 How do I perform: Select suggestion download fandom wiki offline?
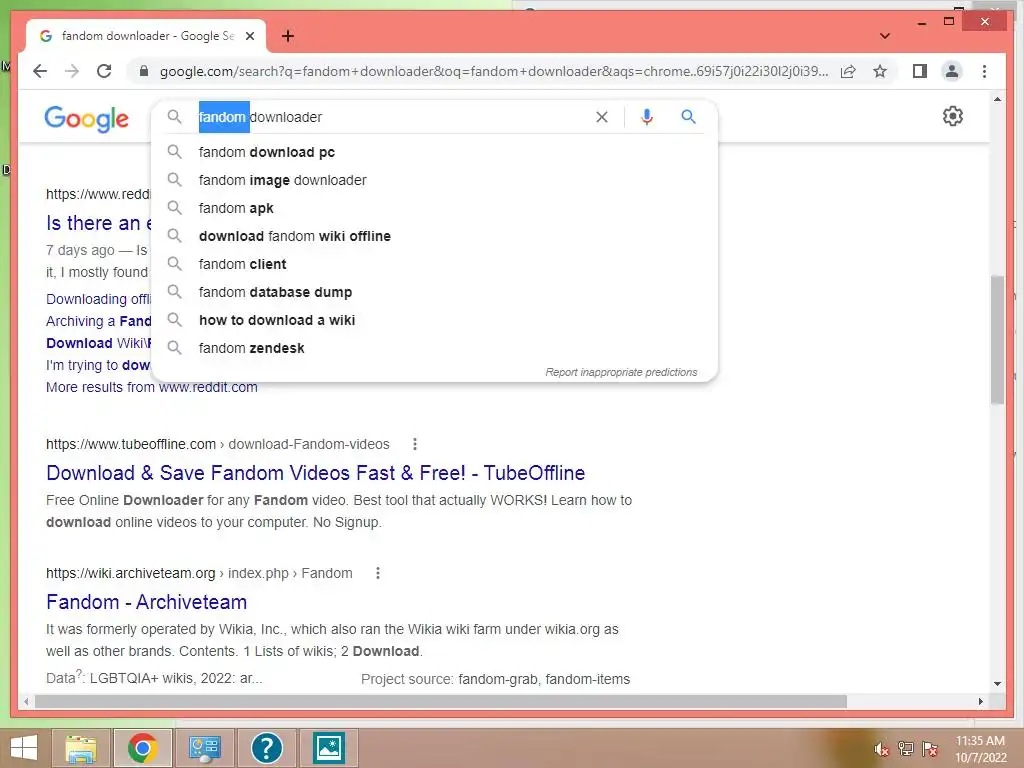[x=434, y=236]
